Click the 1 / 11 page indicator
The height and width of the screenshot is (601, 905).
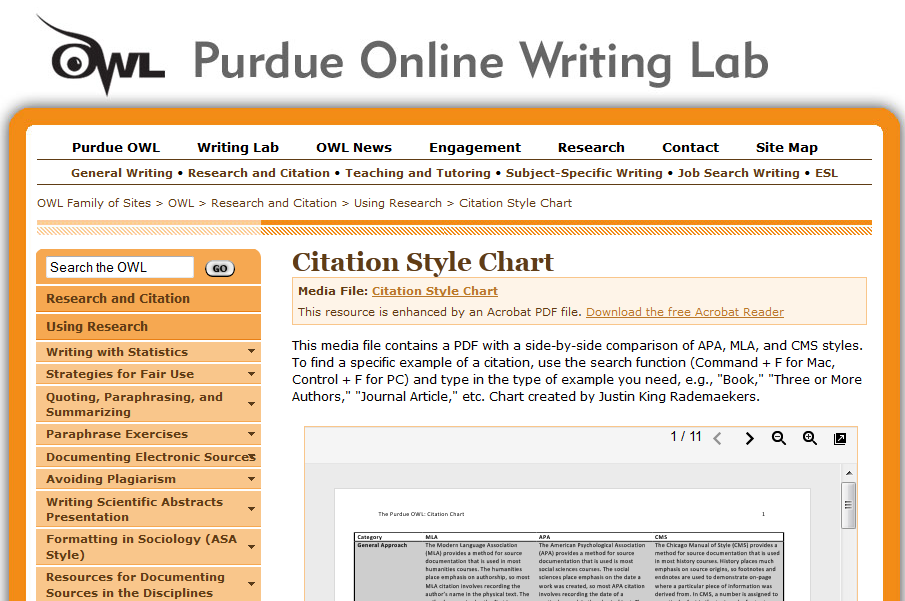pos(686,436)
